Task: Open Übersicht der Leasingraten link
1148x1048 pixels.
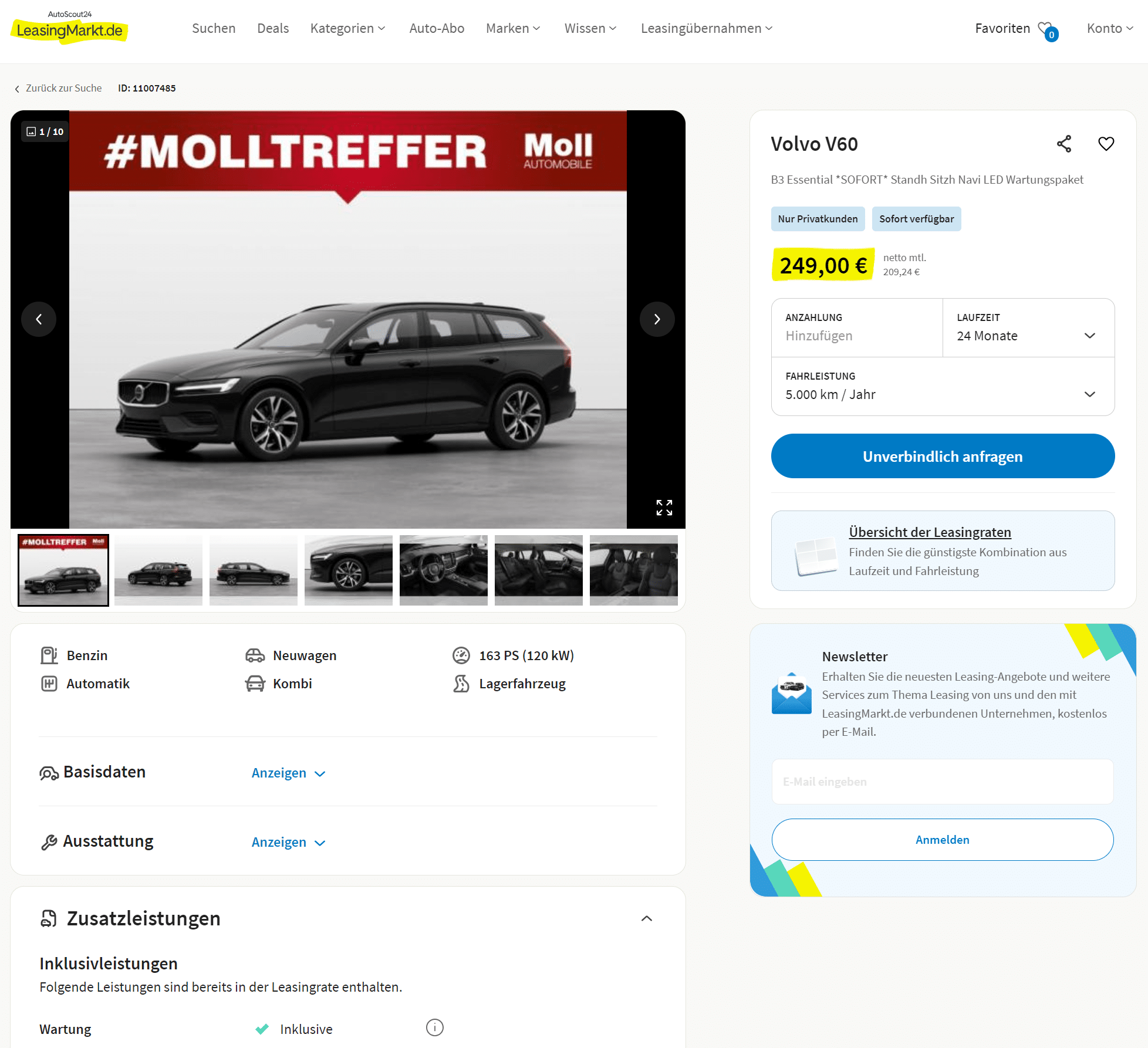Action: tap(930, 532)
